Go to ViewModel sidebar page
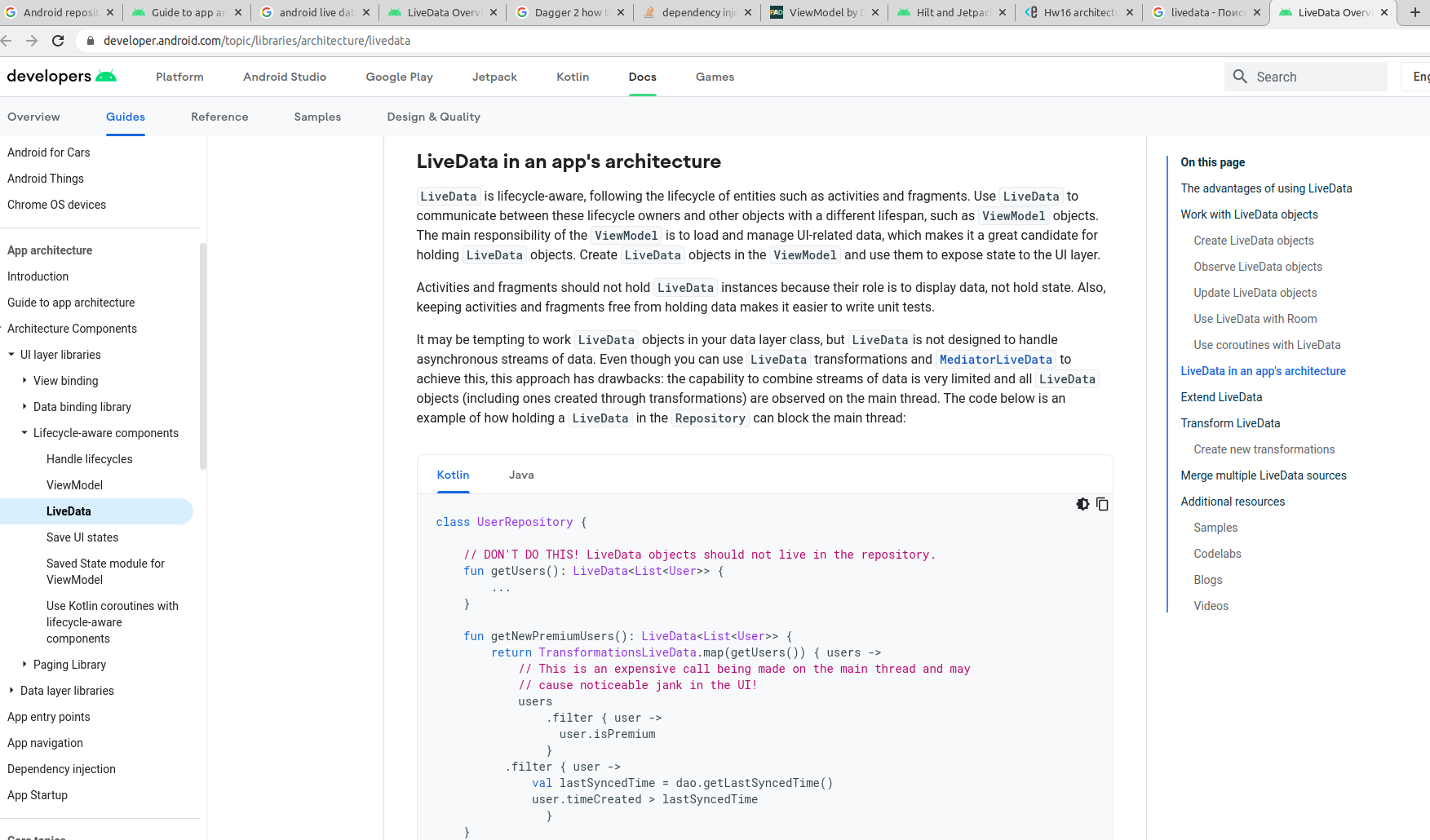The width and height of the screenshot is (1430, 840). coord(74,485)
